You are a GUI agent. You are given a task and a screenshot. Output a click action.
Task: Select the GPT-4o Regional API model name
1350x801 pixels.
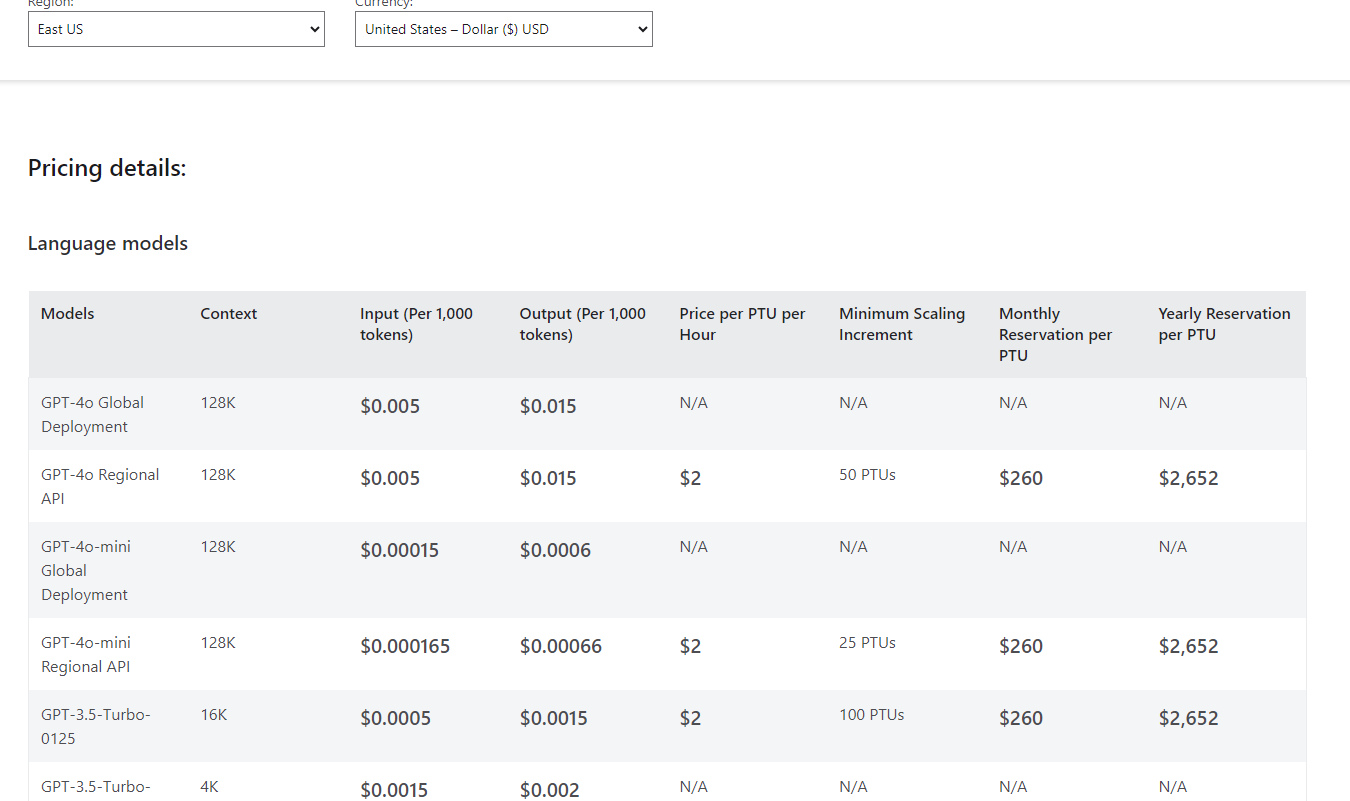pyautogui.click(x=100, y=486)
